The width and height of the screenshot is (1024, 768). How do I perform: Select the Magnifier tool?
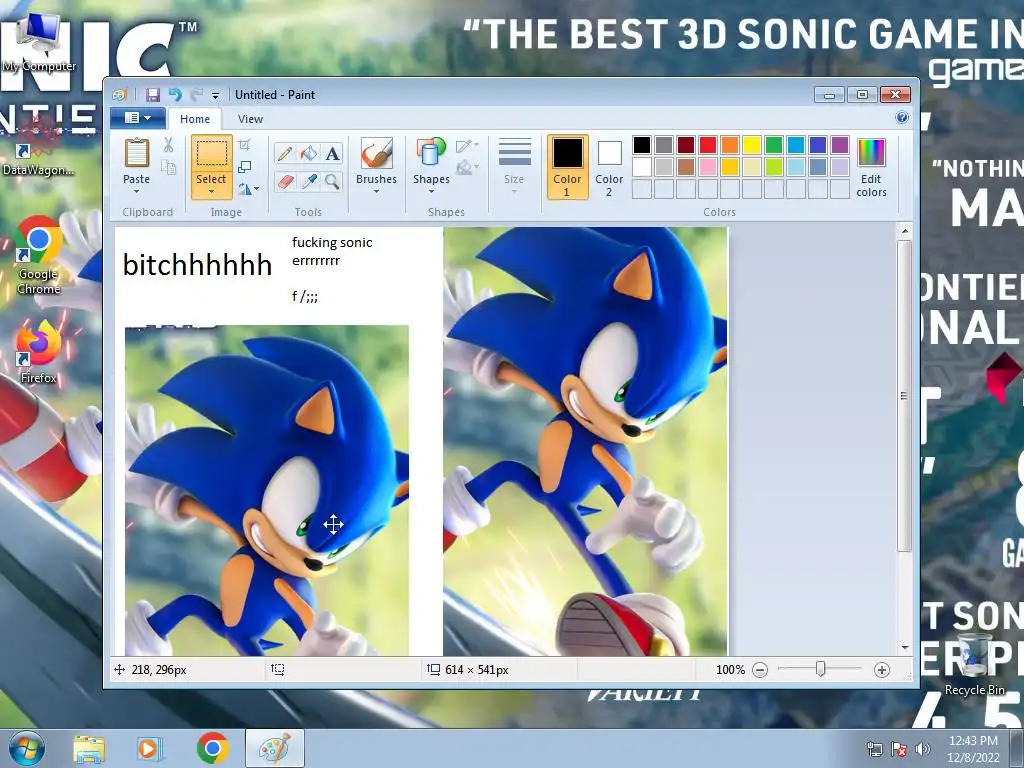tap(332, 182)
